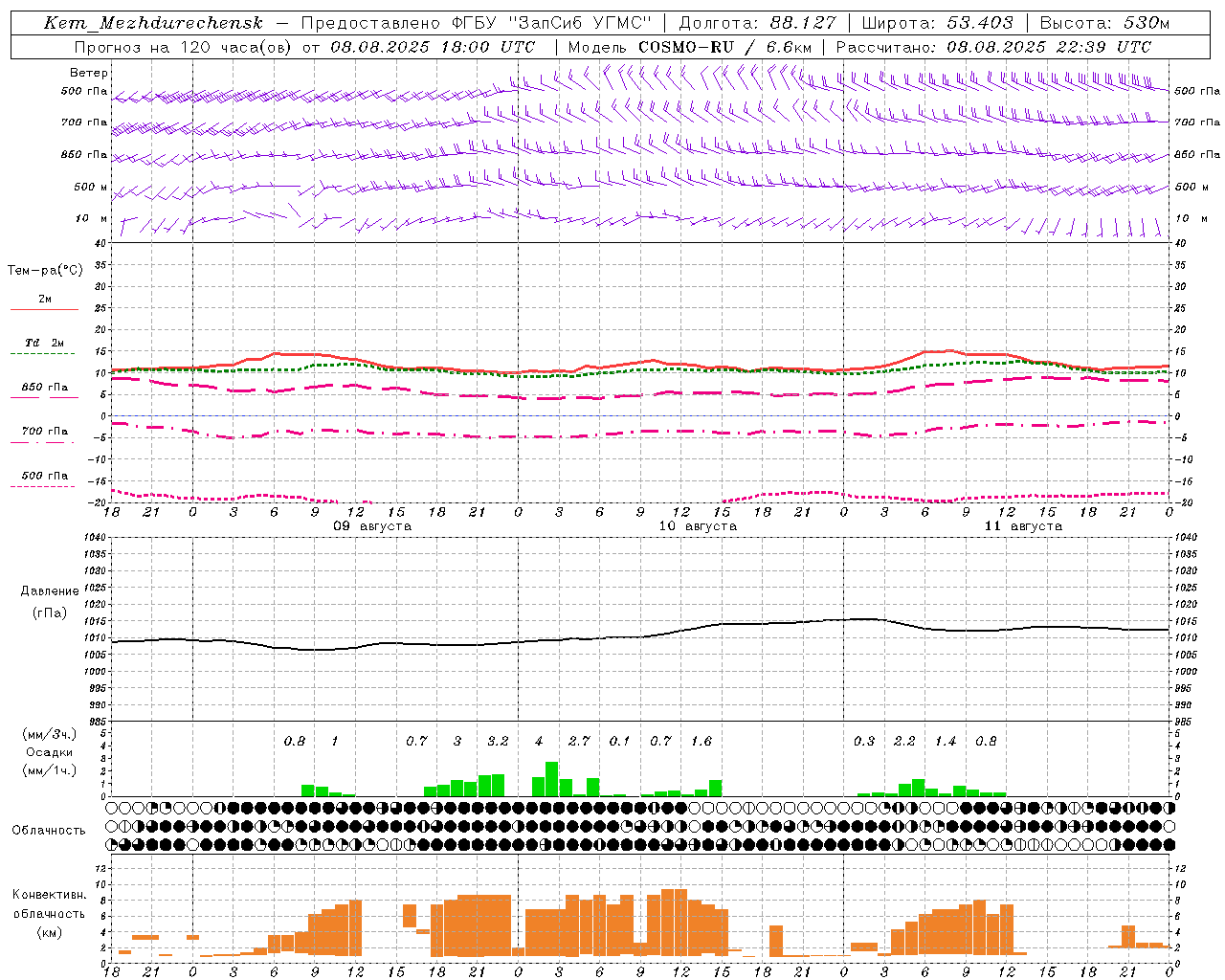
Task: Click the Рассчитано 08.08.2025 22:39 UTC timestamp
Action: (x=993, y=47)
